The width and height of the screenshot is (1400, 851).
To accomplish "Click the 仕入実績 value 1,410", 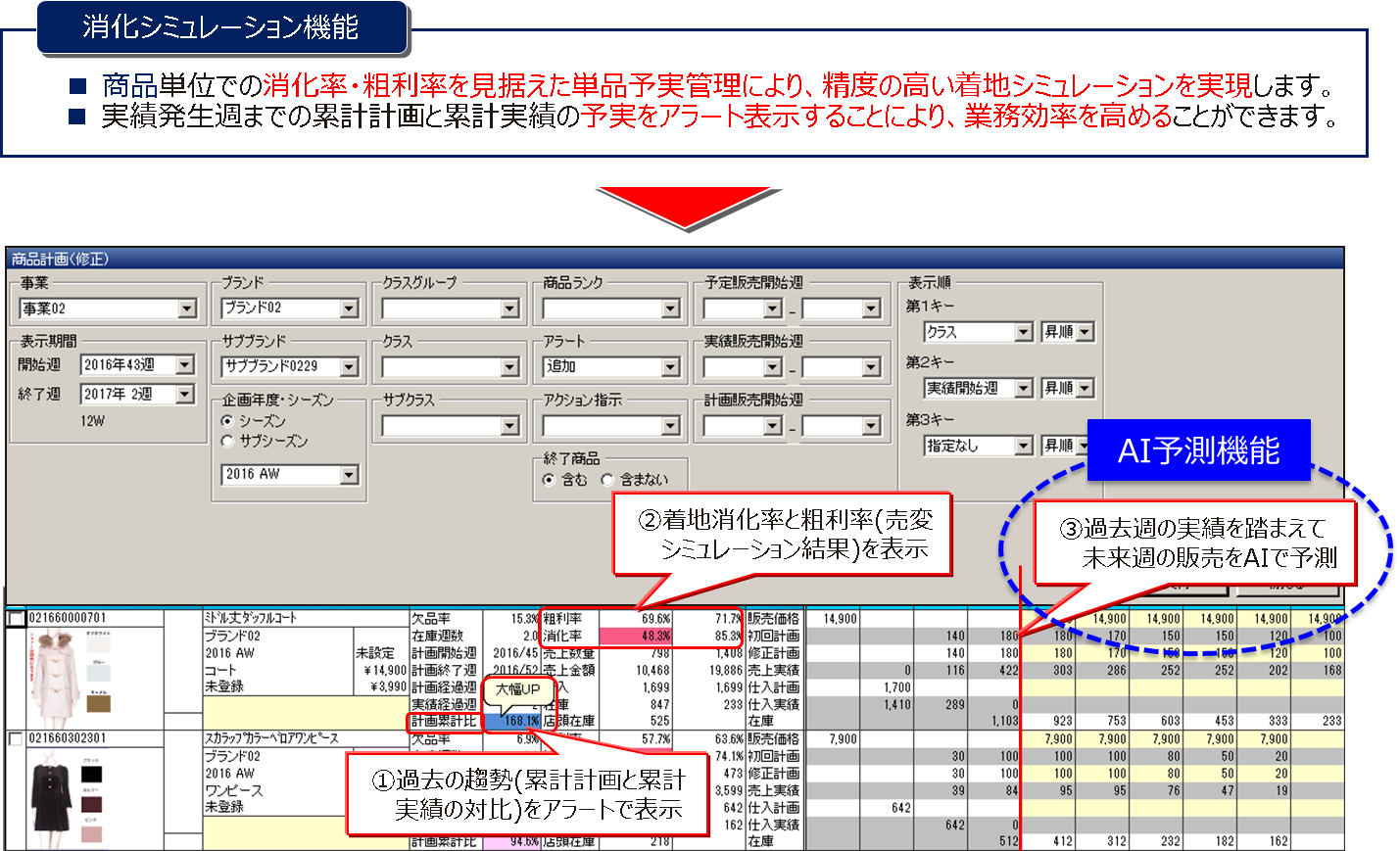I will pyautogui.click(x=896, y=705).
